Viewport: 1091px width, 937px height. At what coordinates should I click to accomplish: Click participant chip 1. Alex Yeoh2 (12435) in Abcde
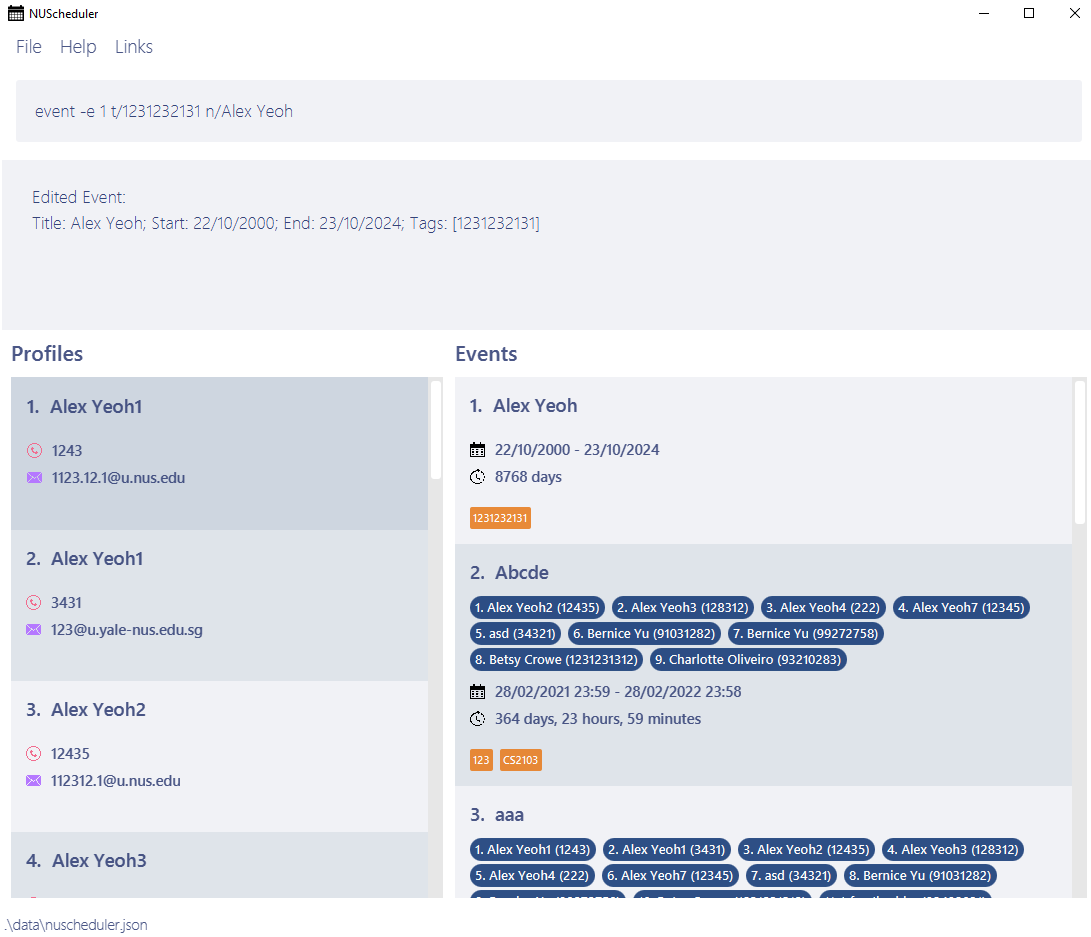(x=537, y=608)
